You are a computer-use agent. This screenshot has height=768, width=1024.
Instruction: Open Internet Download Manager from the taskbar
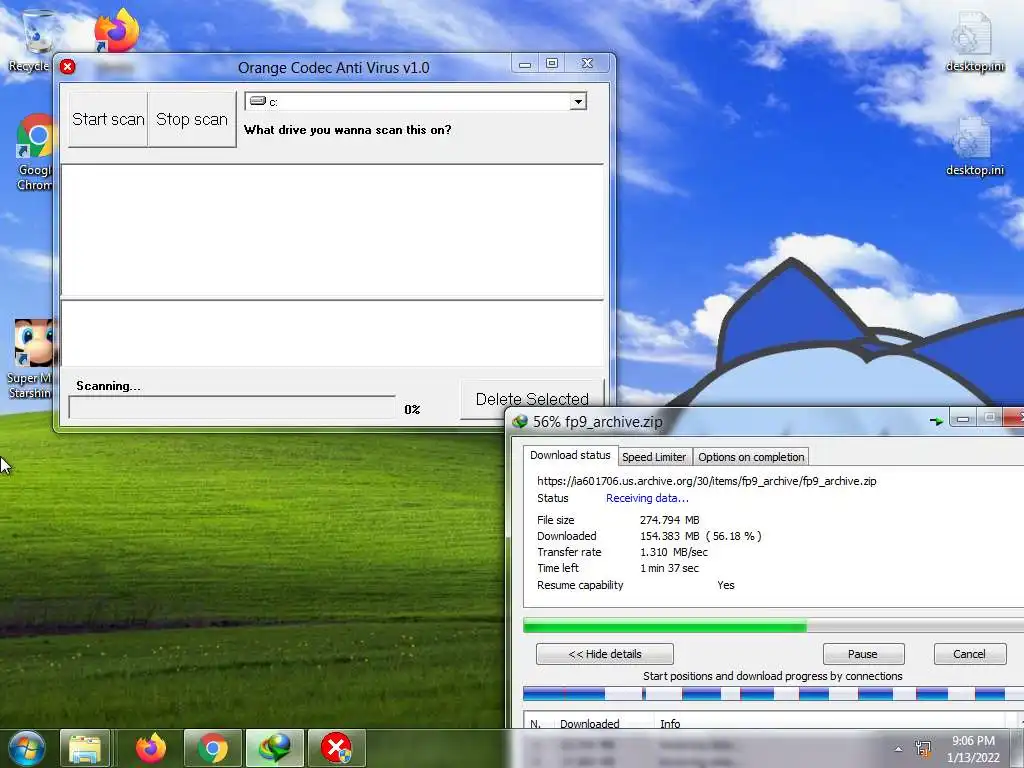pos(274,748)
